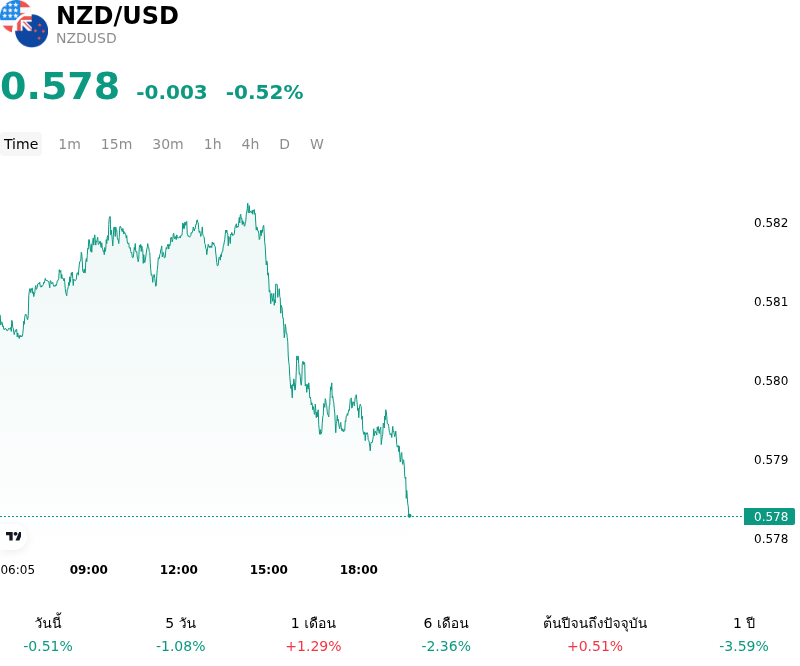The image size is (800, 666).
Task: Click the 15:00 time axis label
Action: click(268, 570)
